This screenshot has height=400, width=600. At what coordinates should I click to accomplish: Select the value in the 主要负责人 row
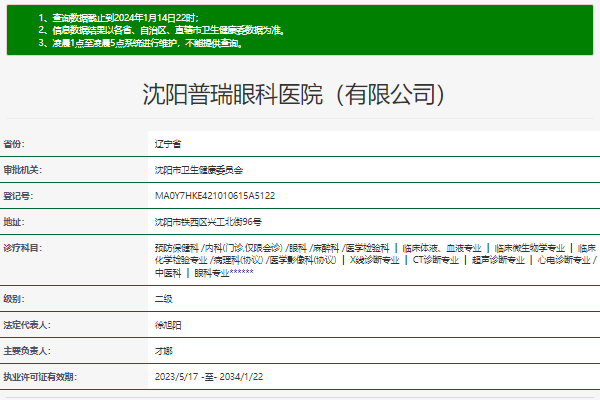coord(163,351)
